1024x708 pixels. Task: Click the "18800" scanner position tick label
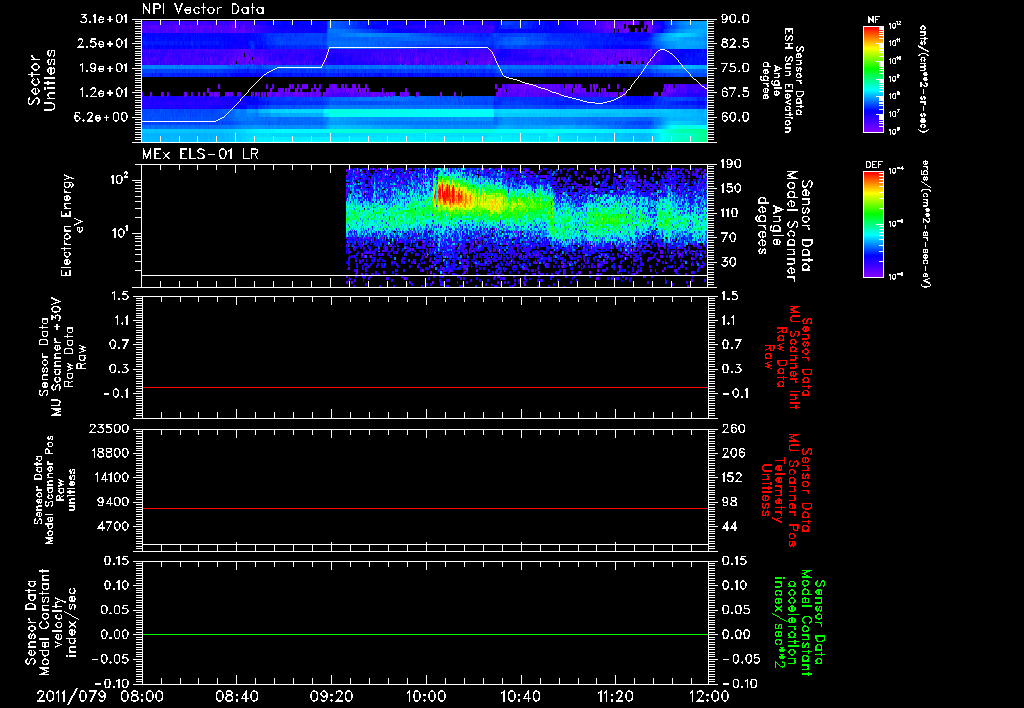[x=110, y=453]
